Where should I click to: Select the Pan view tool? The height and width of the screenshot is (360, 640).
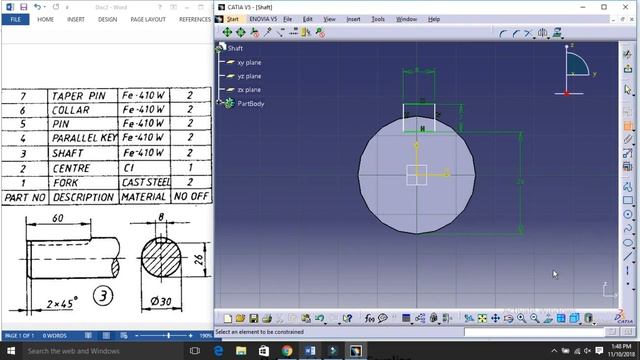click(495, 318)
